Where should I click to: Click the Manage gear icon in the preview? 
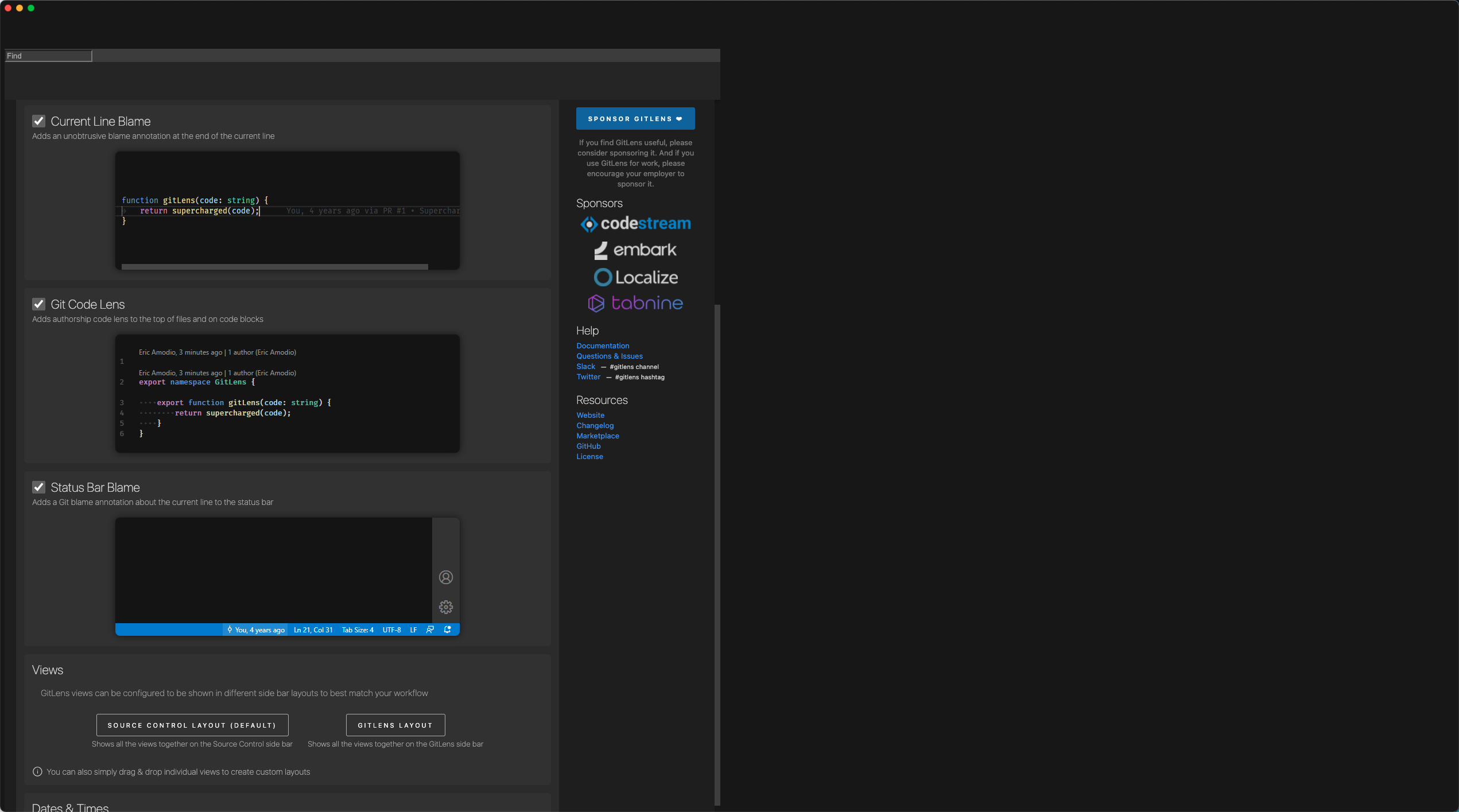tap(446, 607)
